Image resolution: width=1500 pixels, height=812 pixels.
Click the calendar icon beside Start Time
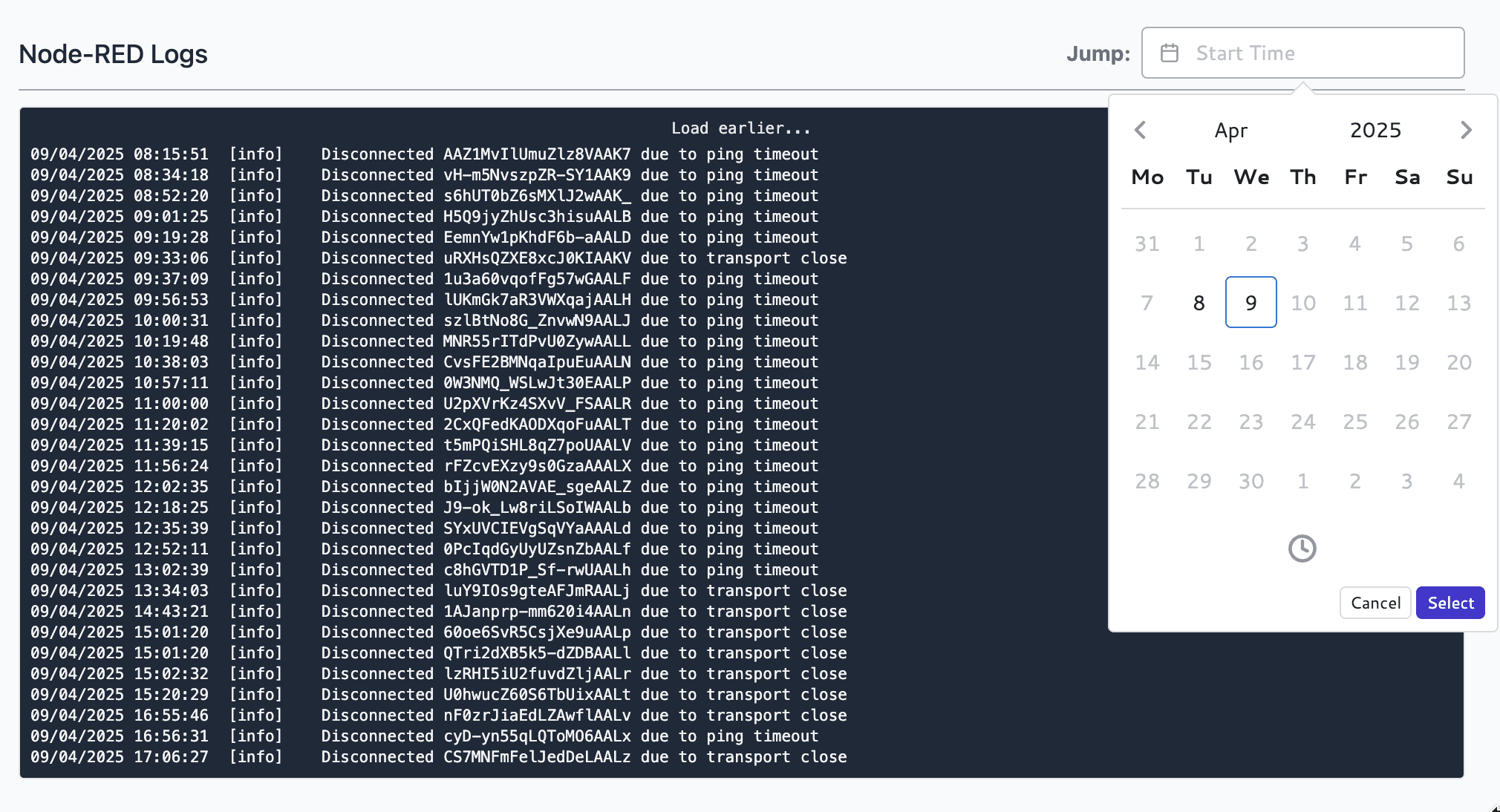tap(1170, 53)
